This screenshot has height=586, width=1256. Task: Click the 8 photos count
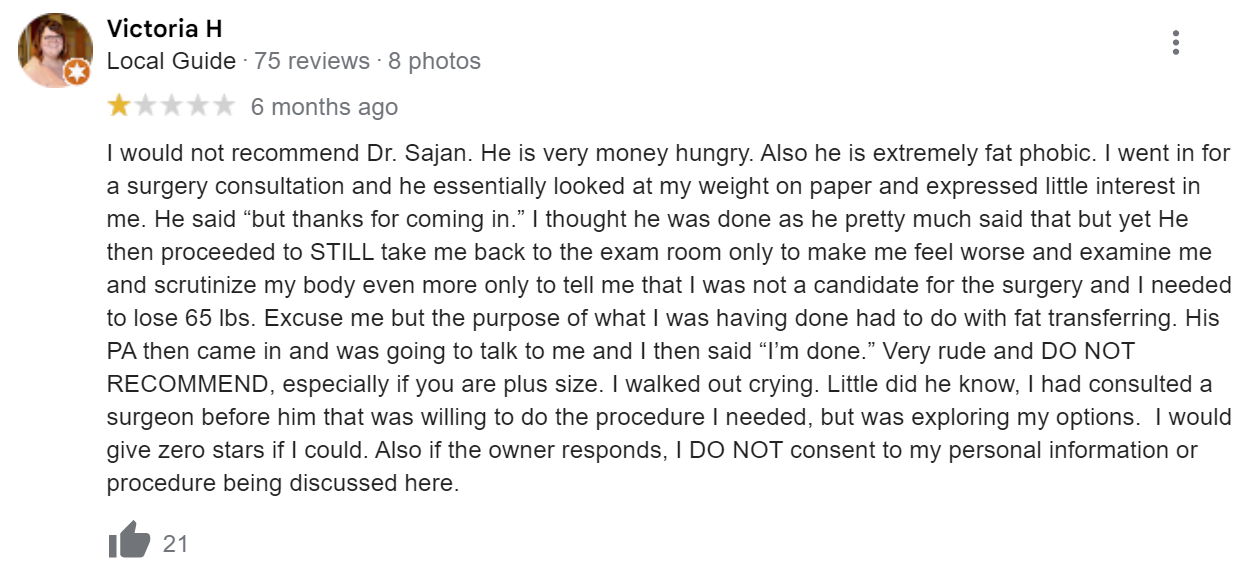coord(434,61)
